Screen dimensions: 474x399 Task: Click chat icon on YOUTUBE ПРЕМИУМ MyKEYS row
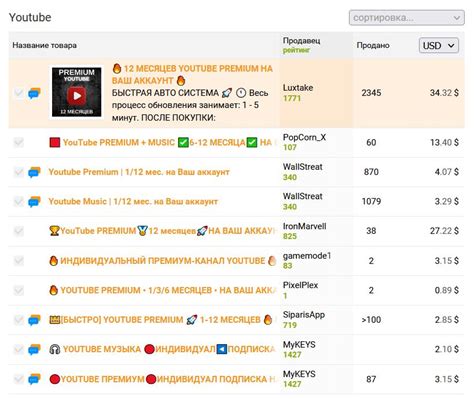tap(34, 379)
